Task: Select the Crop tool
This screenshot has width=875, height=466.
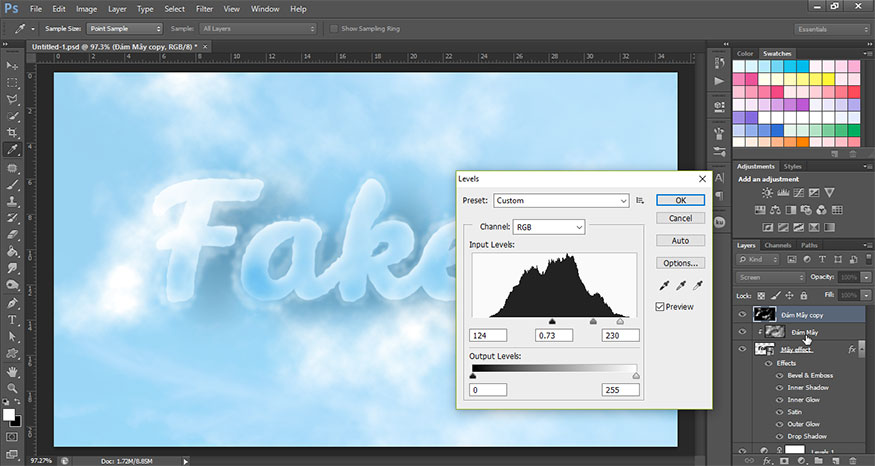Action: click(x=12, y=133)
